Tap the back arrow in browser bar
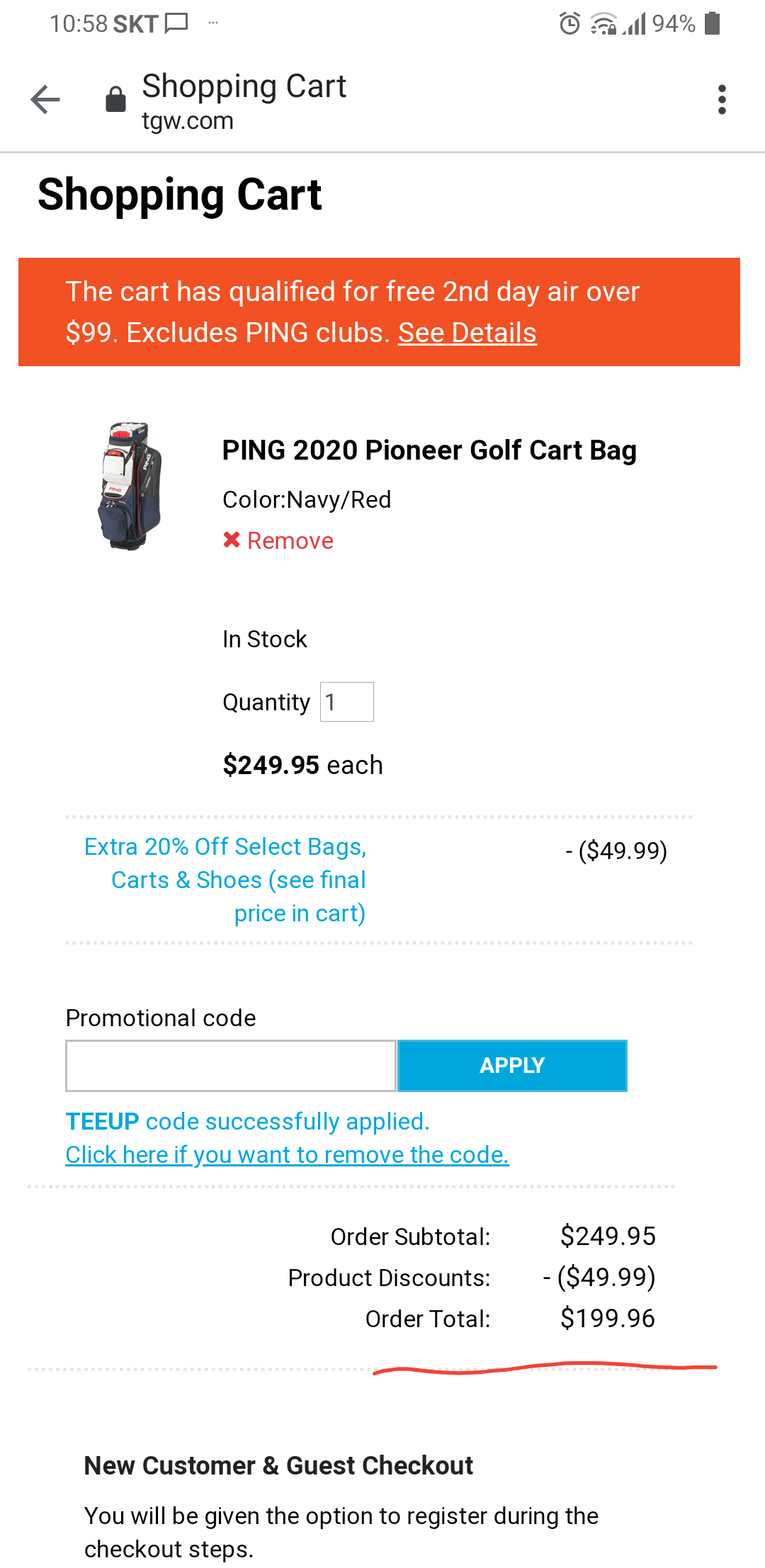 [45, 99]
